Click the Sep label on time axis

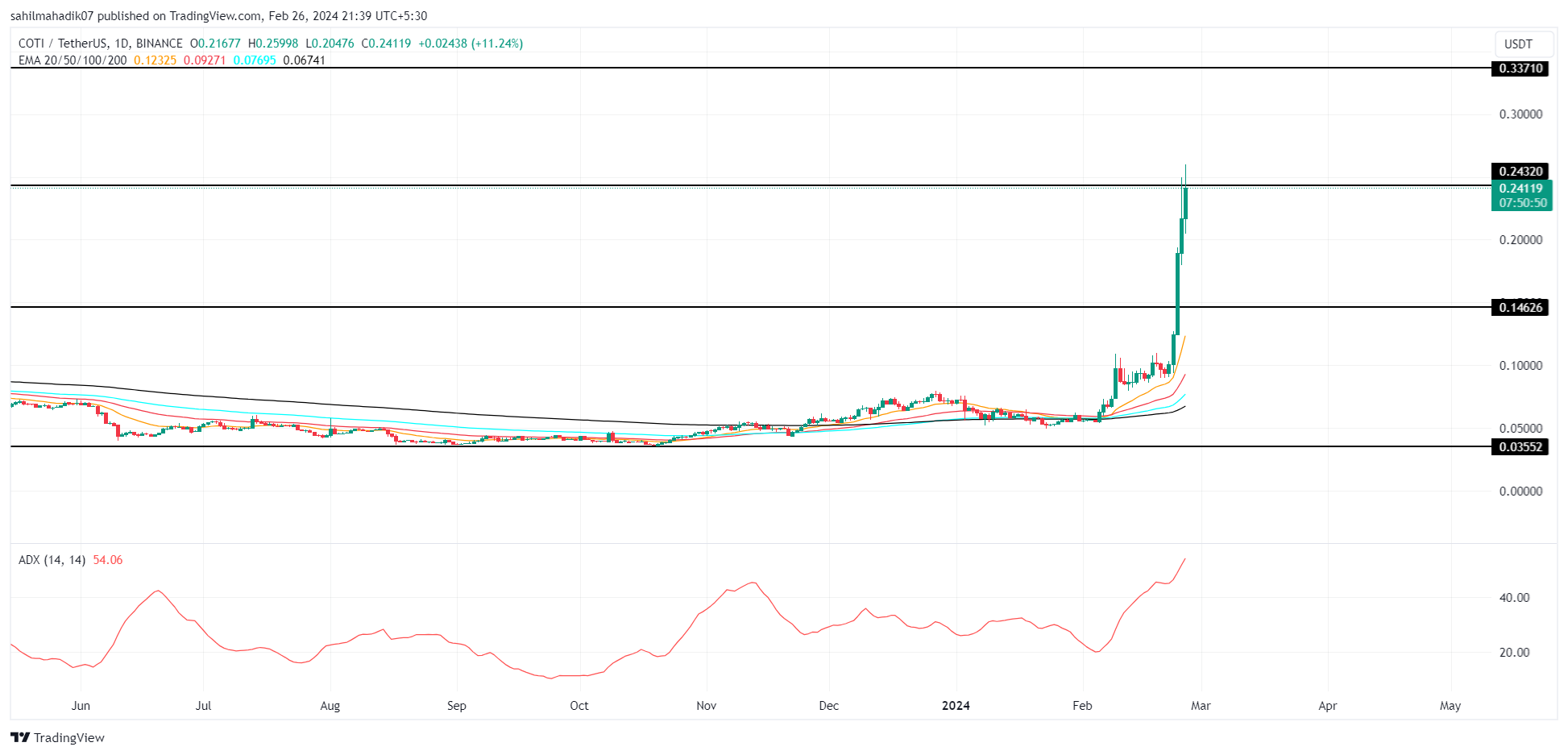(457, 706)
